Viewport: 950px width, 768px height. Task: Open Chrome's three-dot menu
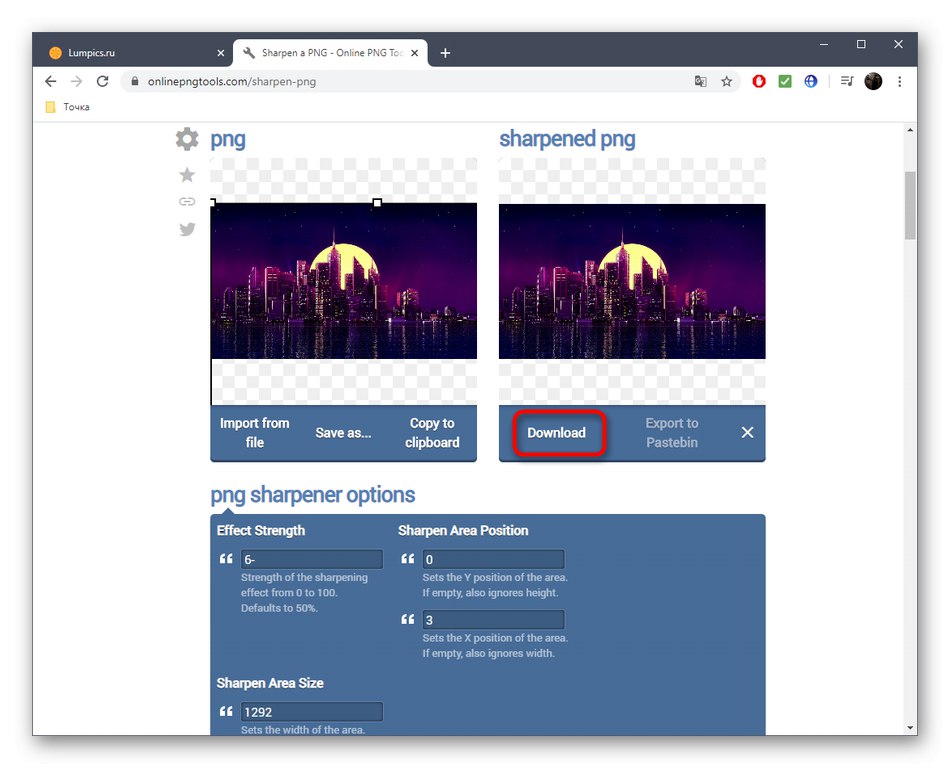tap(899, 81)
